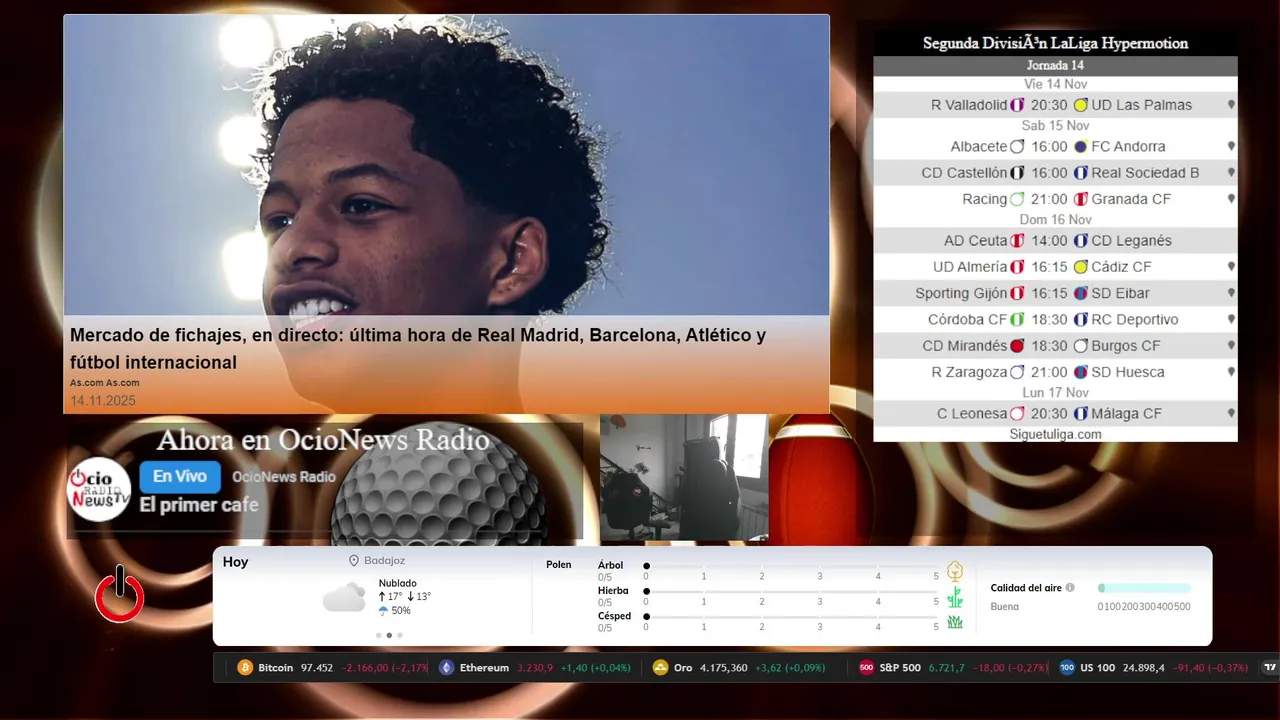This screenshot has height=720, width=1280.
Task: Click the Calidad del aire info icon
Action: 1070,588
